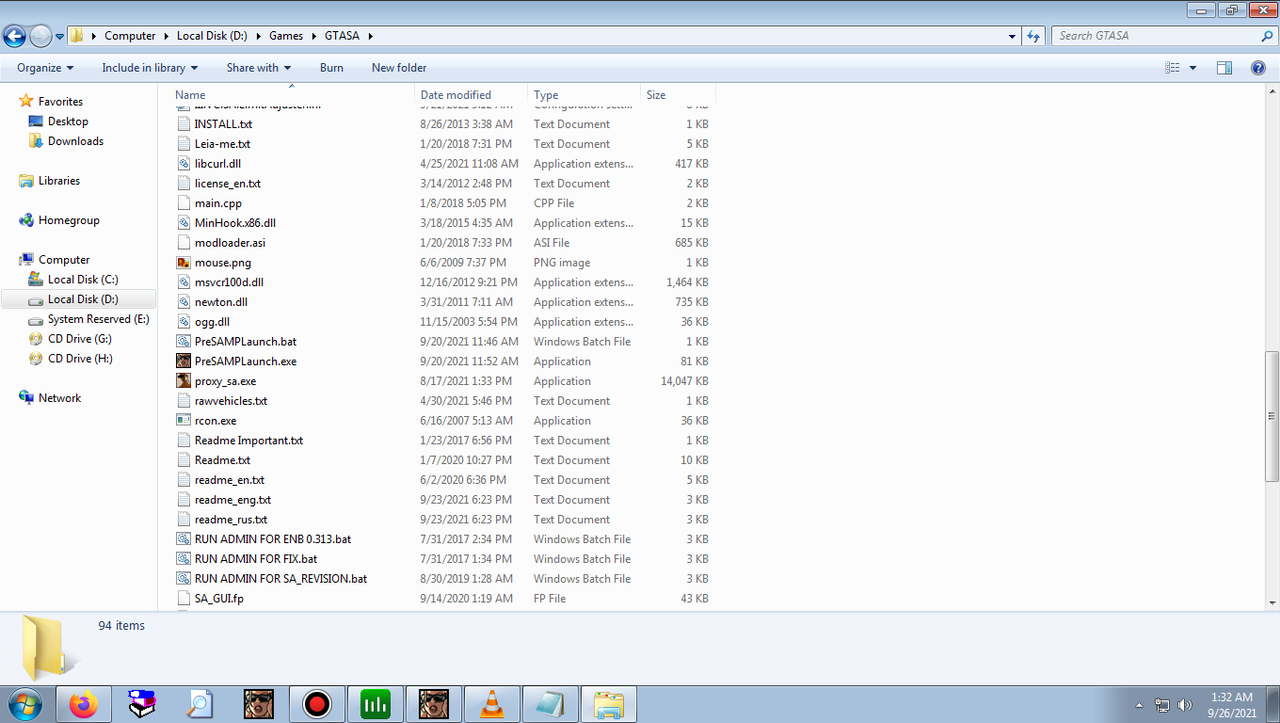This screenshot has height=723, width=1280.
Task: Open the magnifier app on the taskbar
Action: (201, 705)
